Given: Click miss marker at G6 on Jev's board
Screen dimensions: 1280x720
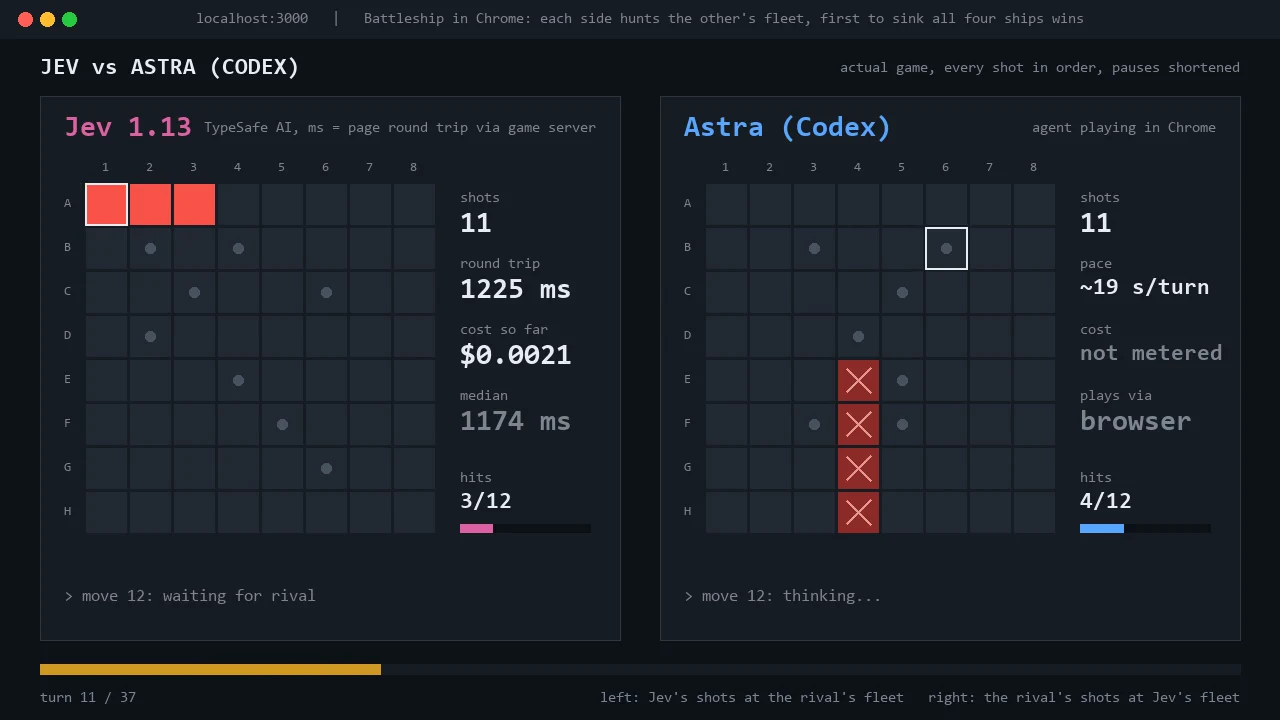Looking at the screenshot, I should [326, 468].
